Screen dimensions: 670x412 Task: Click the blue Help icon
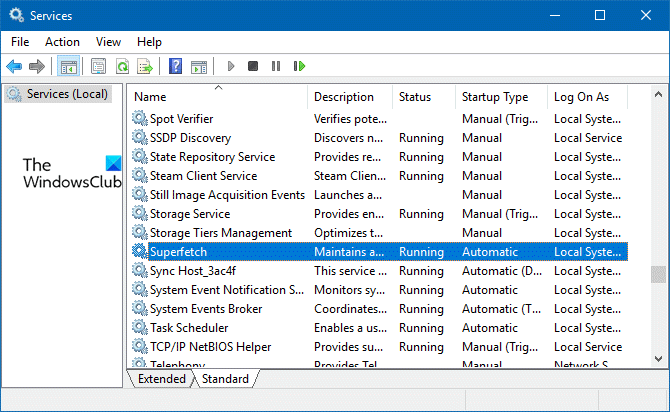pyautogui.click(x=175, y=67)
